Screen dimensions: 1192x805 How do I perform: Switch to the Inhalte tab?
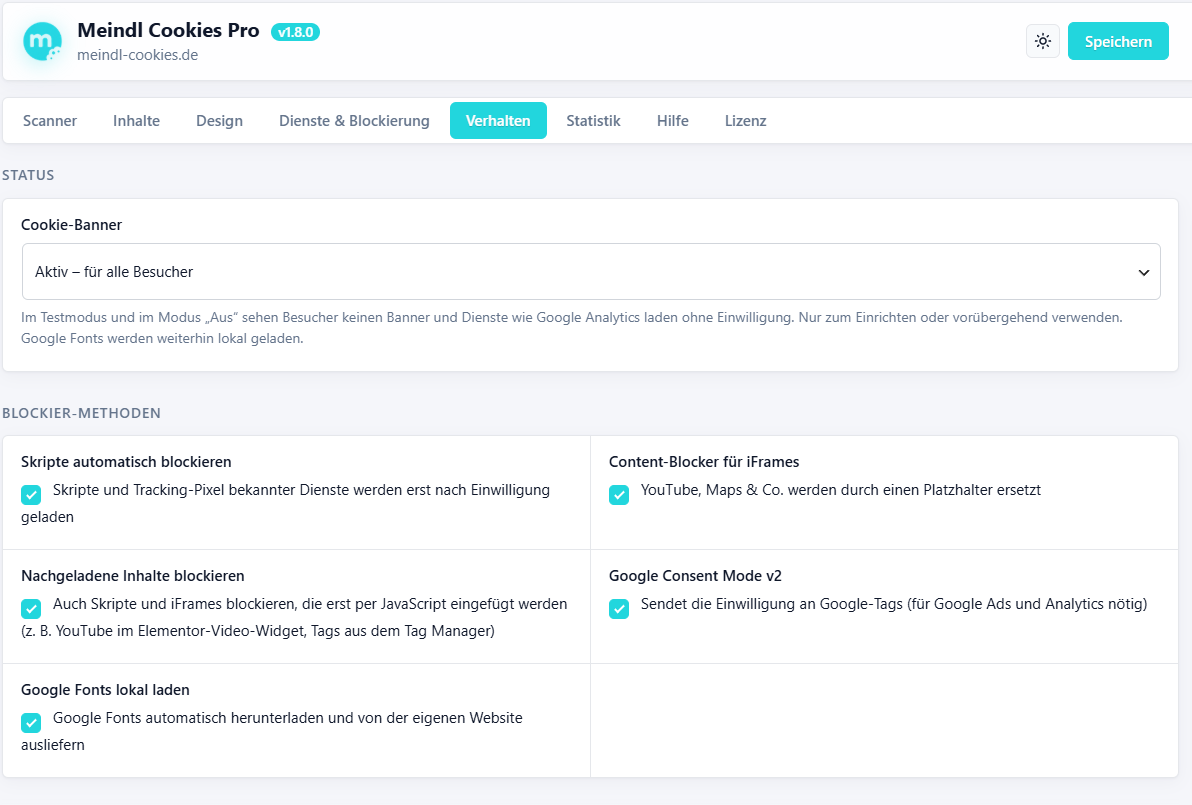(x=136, y=121)
